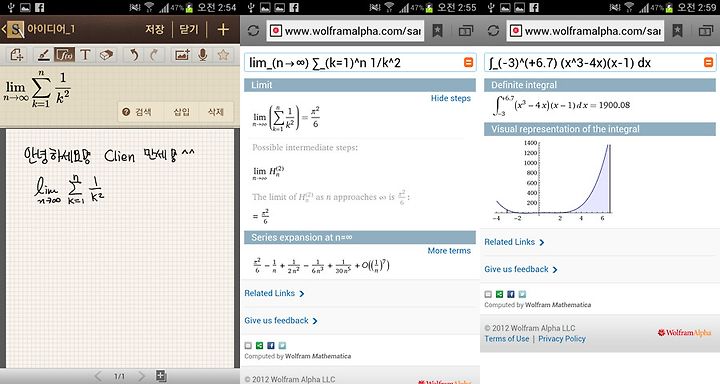Viewport: 720px width, 384px height.
Task: Open Give us feedback in the middle browser
Action: tap(281, 321)
